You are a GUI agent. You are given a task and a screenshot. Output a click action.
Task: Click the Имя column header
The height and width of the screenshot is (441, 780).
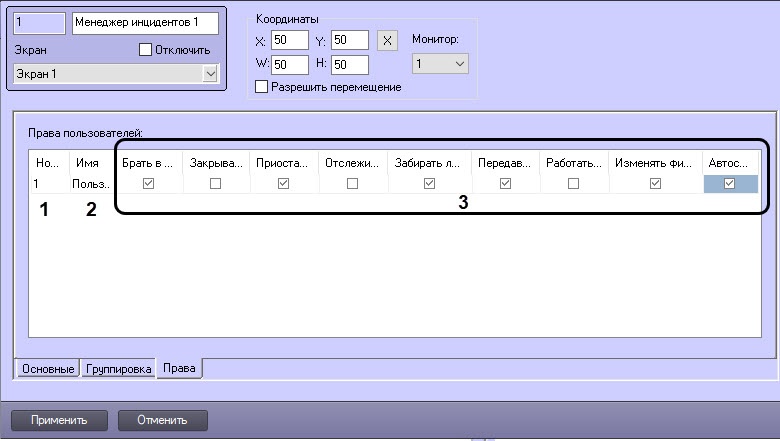(x=86, y=162)
